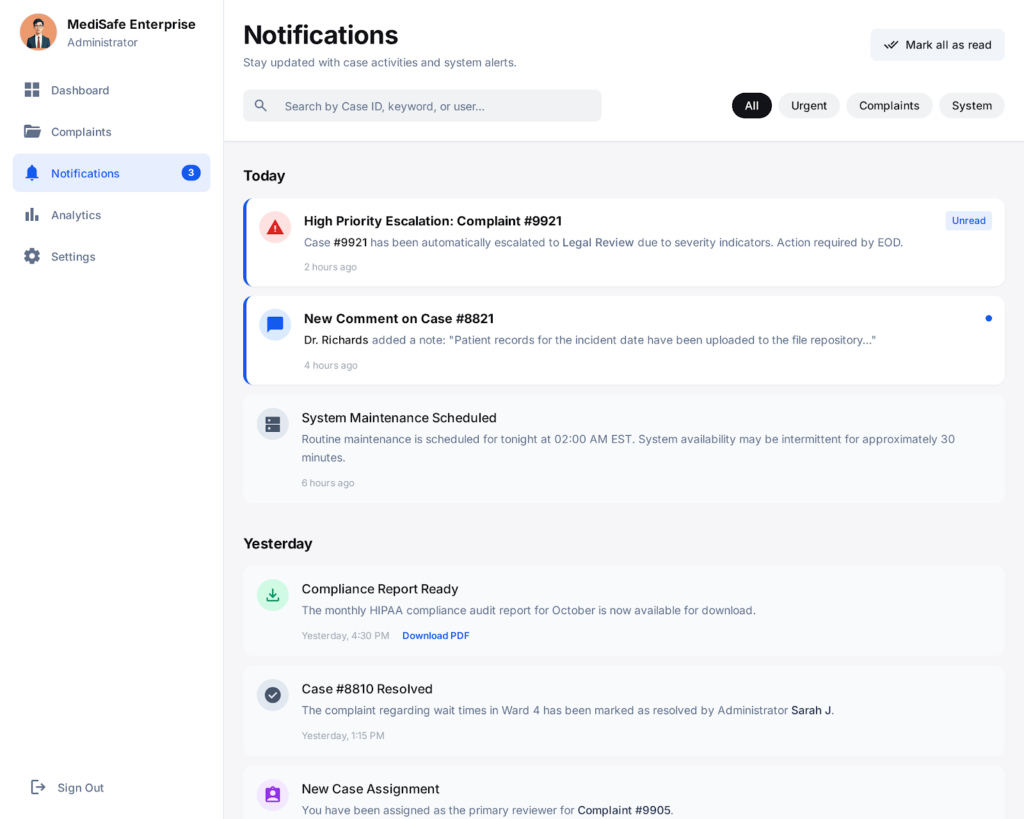This screenshot has width=1024, height=819.
Task: Select the Complaints filter pill
Action: 889,106
